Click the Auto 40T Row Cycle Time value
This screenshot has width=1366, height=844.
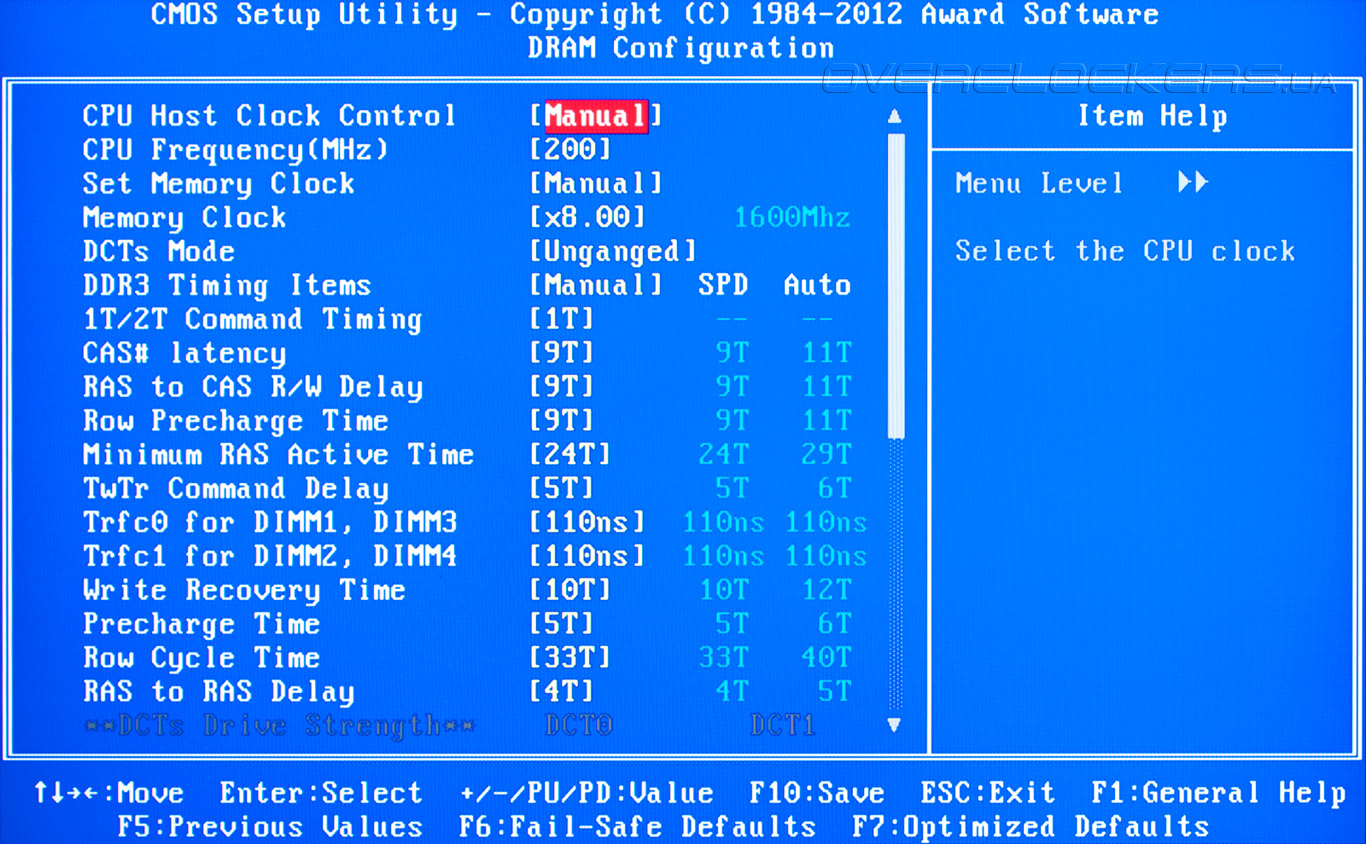click(826, 660)
